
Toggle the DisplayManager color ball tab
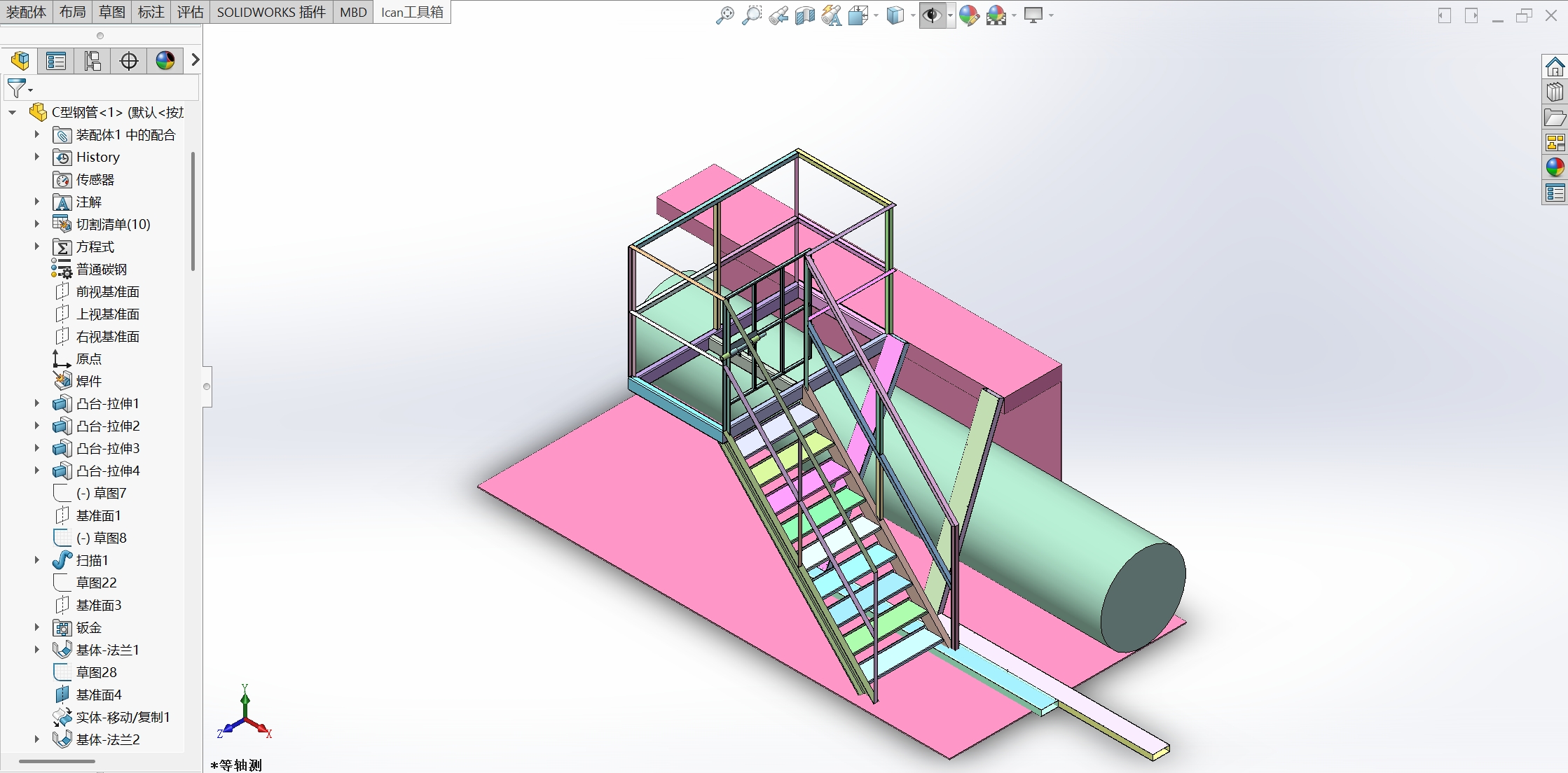165,61
